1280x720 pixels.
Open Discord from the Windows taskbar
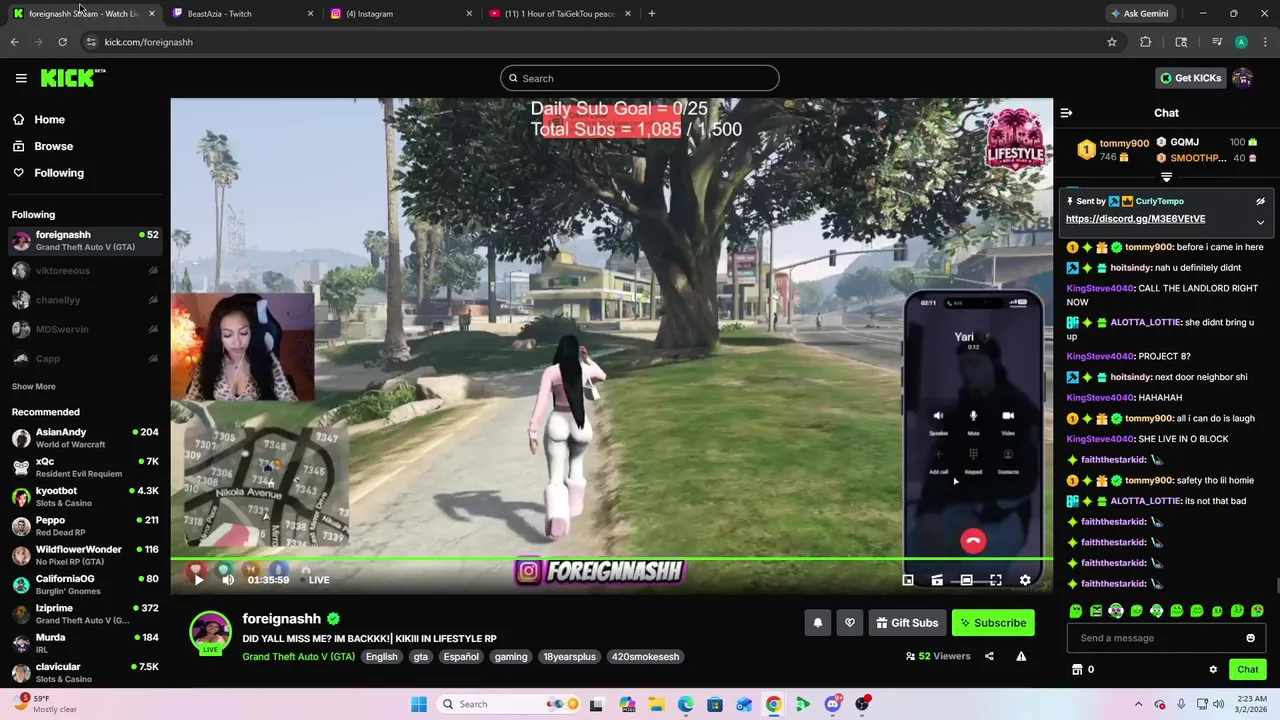click(832, 704)
